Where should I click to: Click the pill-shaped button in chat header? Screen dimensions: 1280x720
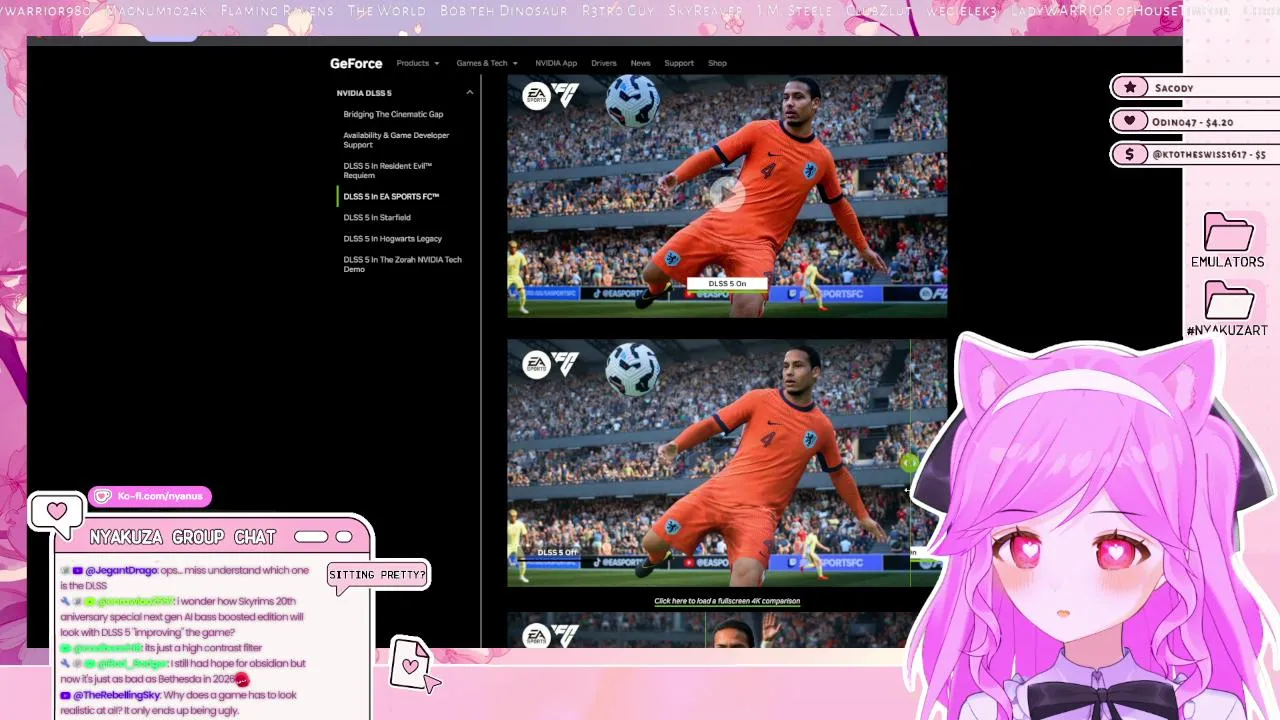coord(311,537)
